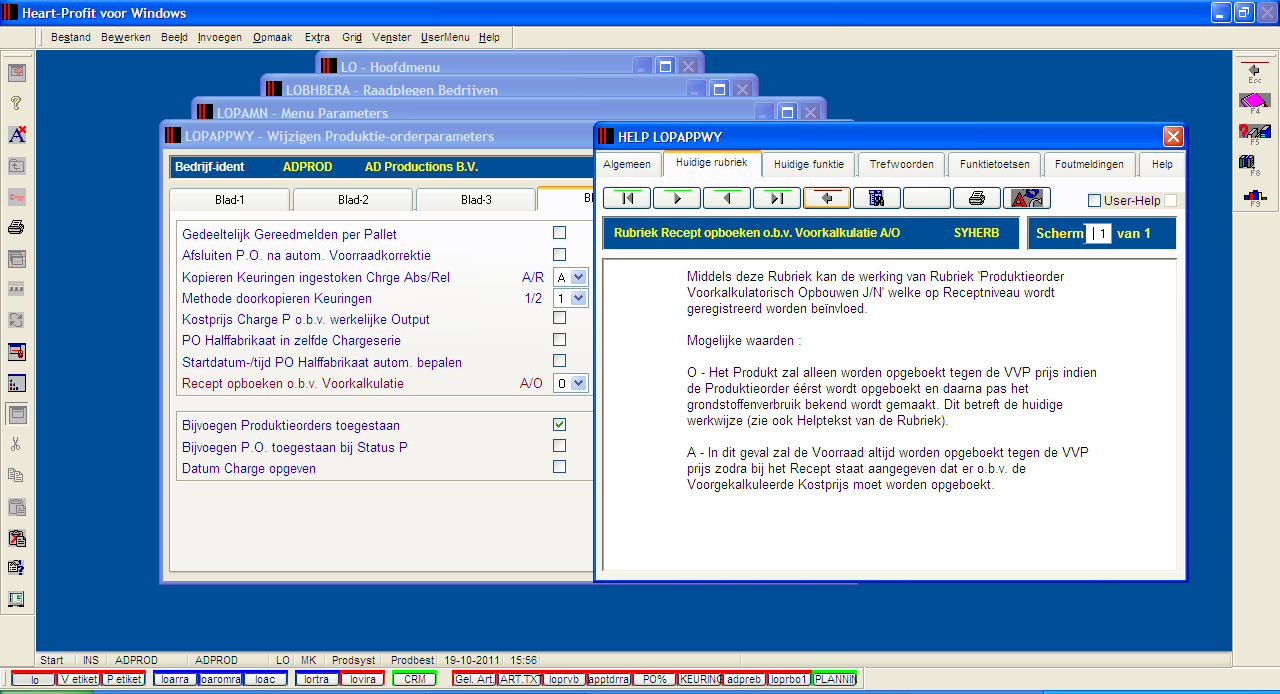Open the Opmaak menu
The height and width of the screenshot is (694, 1280).
273,37
